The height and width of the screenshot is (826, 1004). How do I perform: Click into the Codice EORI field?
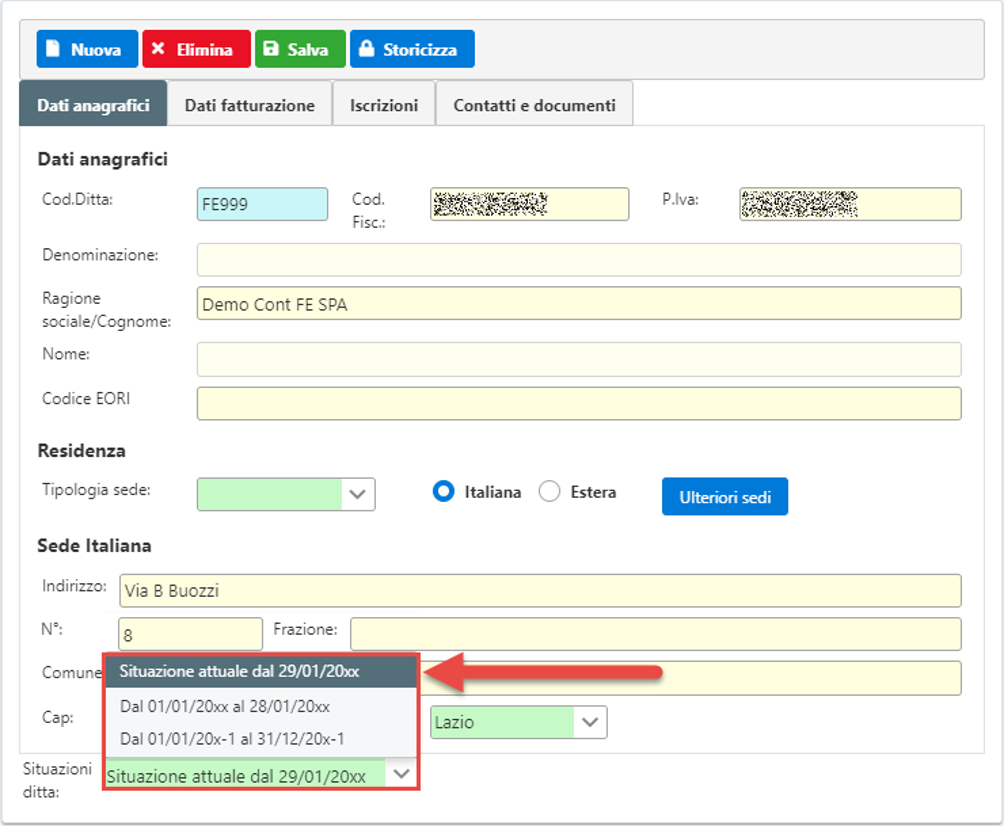point(578,403)
